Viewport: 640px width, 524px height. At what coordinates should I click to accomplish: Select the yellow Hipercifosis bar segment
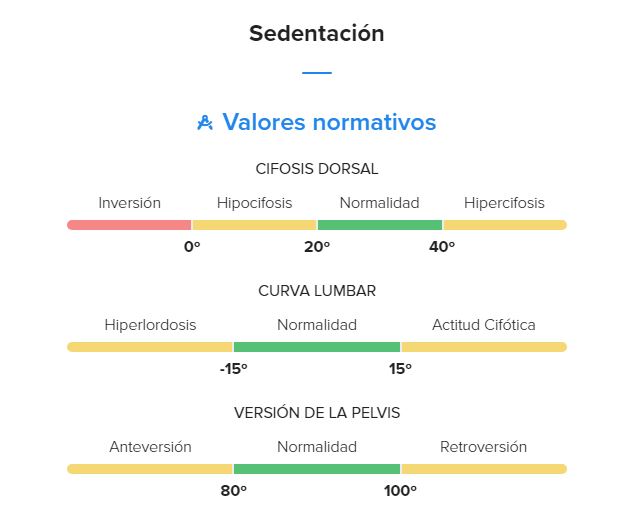(505, 225)
